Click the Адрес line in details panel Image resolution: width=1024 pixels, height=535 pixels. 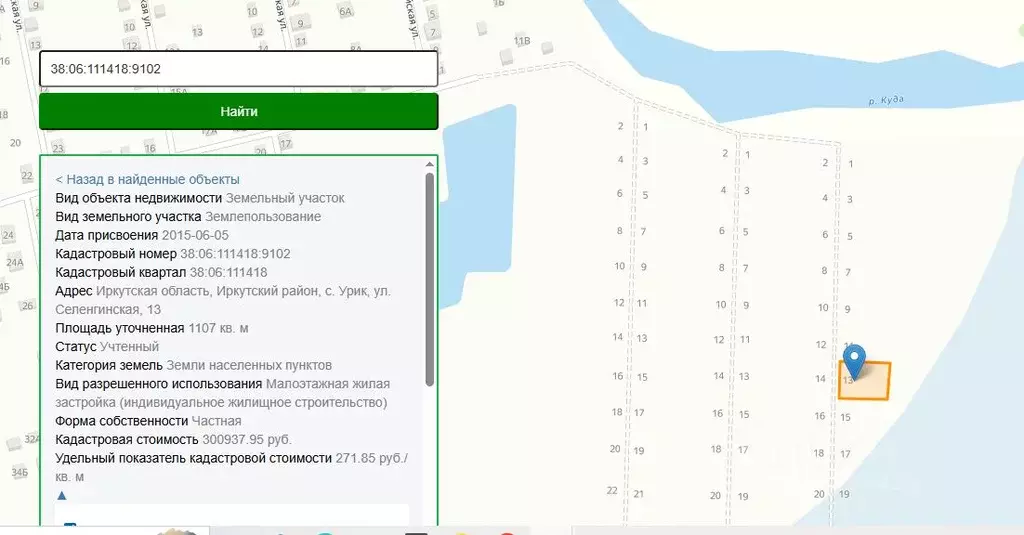click(x=223, y=291)
